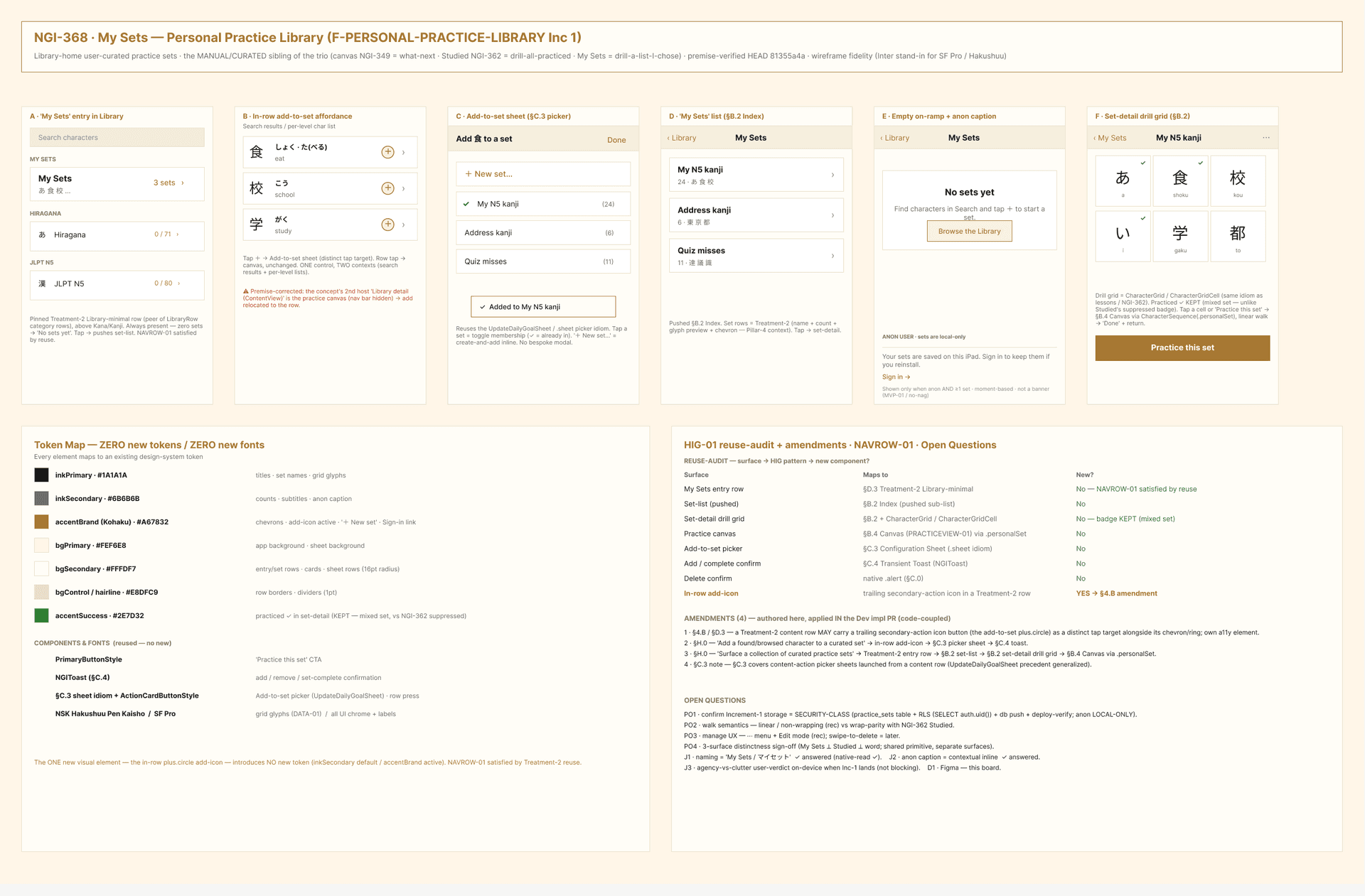
Task: Open the ellipsis menu in My N5 kanji header
Action: [1266, 138]
